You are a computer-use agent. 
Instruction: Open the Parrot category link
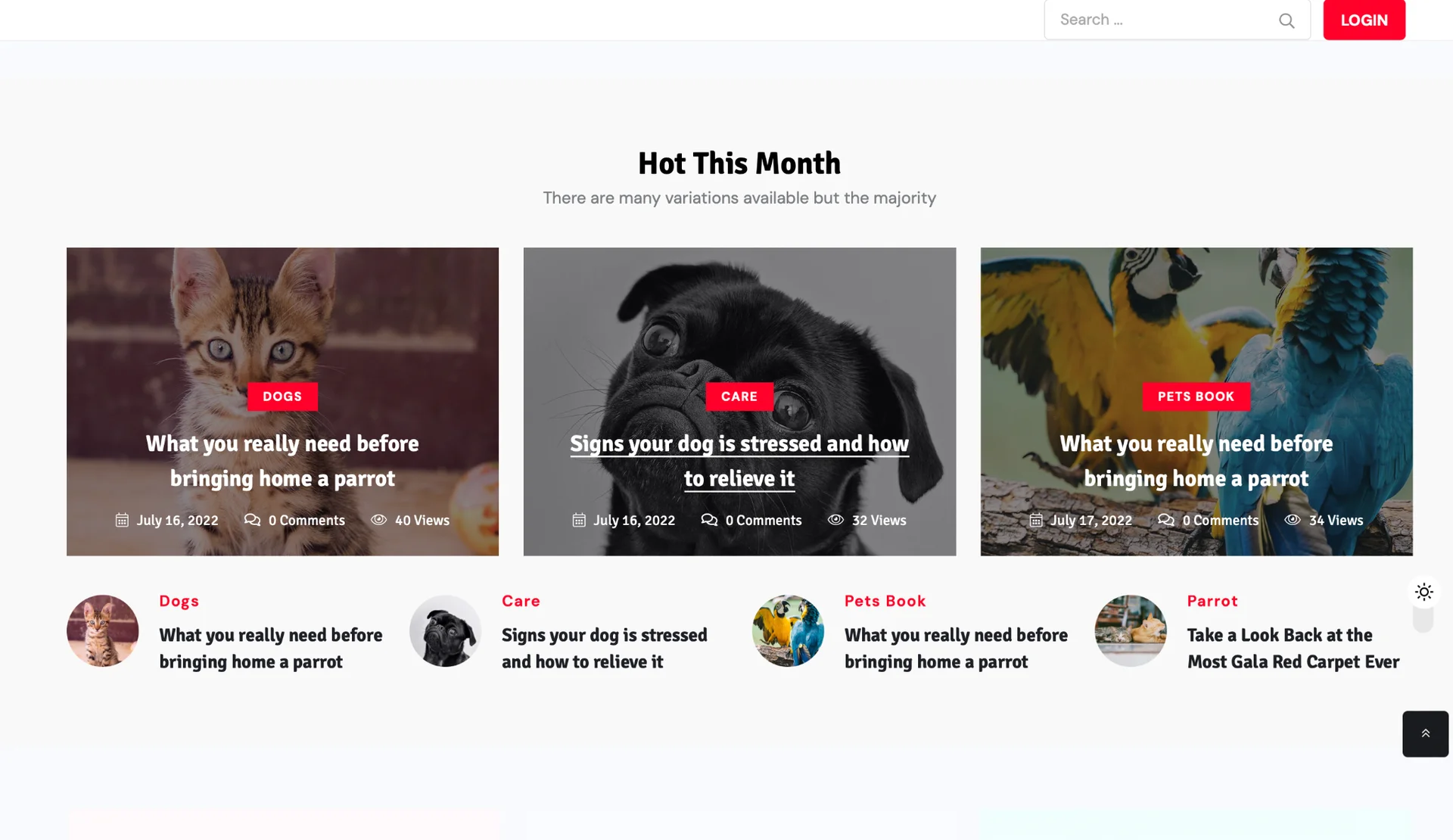(1212, 601)
